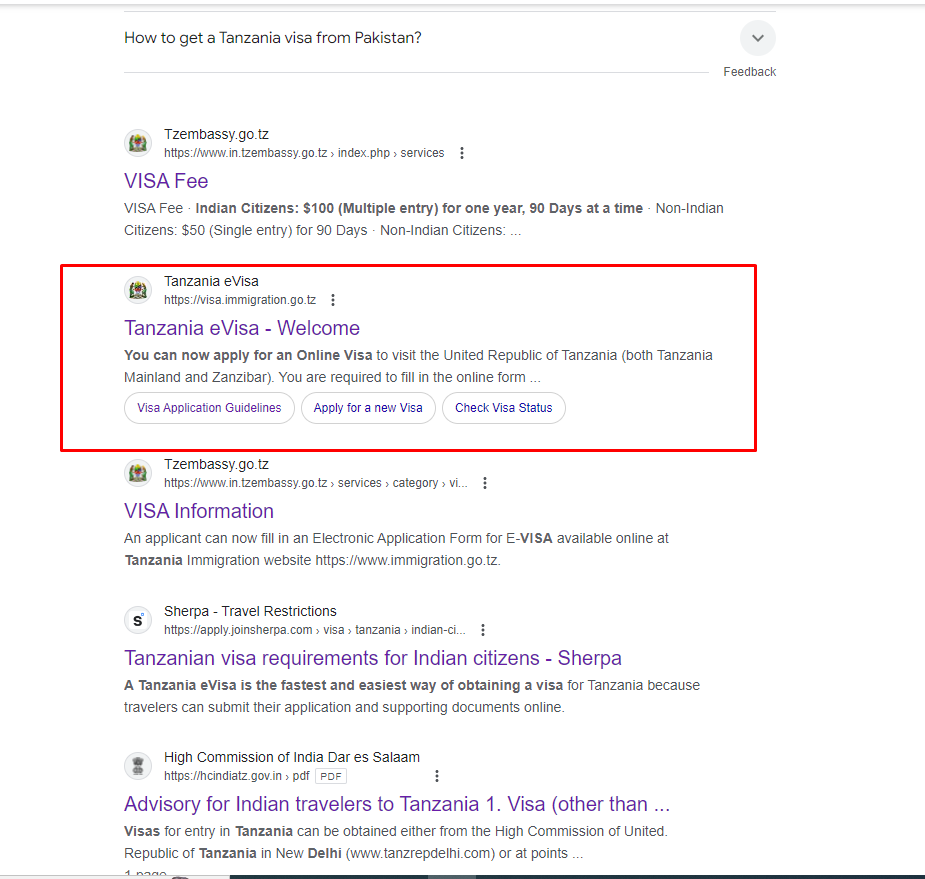This screenshot has width=925, height=879.
Task: Open Tanzanian visa requirements for Indian citizens
Action: click(373, 657)
